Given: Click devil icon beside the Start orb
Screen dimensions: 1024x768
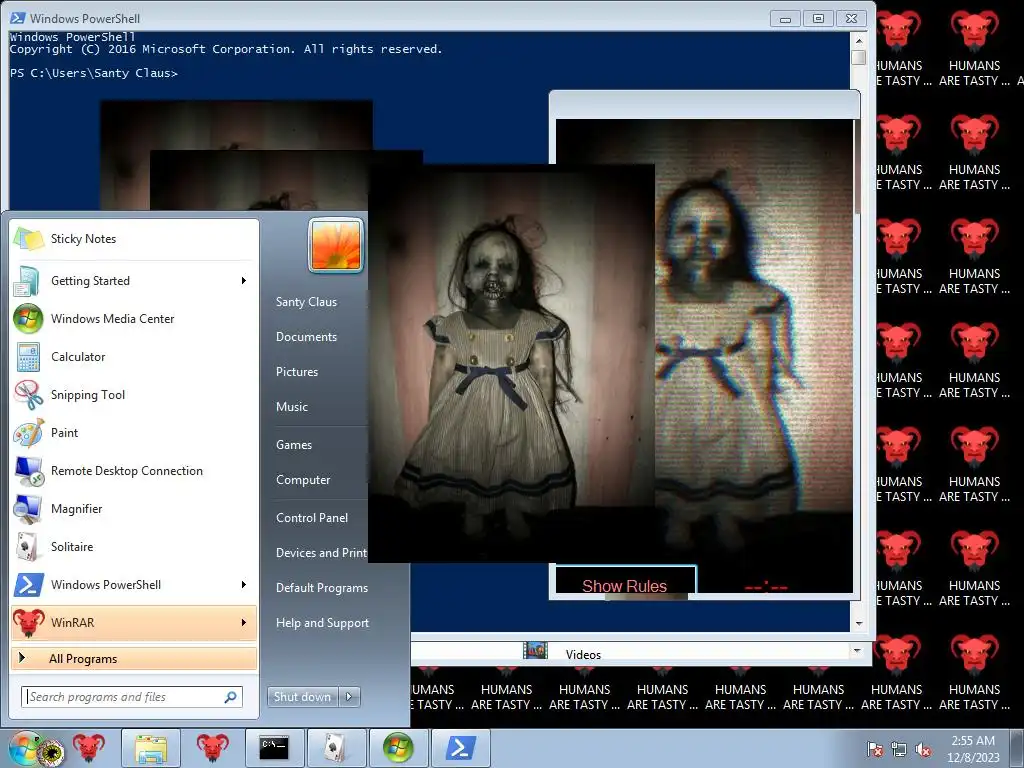Looking at the screenshot, I should tap(89, 748).
